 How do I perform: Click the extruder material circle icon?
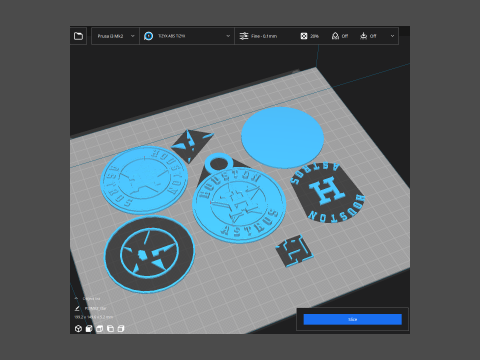[x=149, y=36]
